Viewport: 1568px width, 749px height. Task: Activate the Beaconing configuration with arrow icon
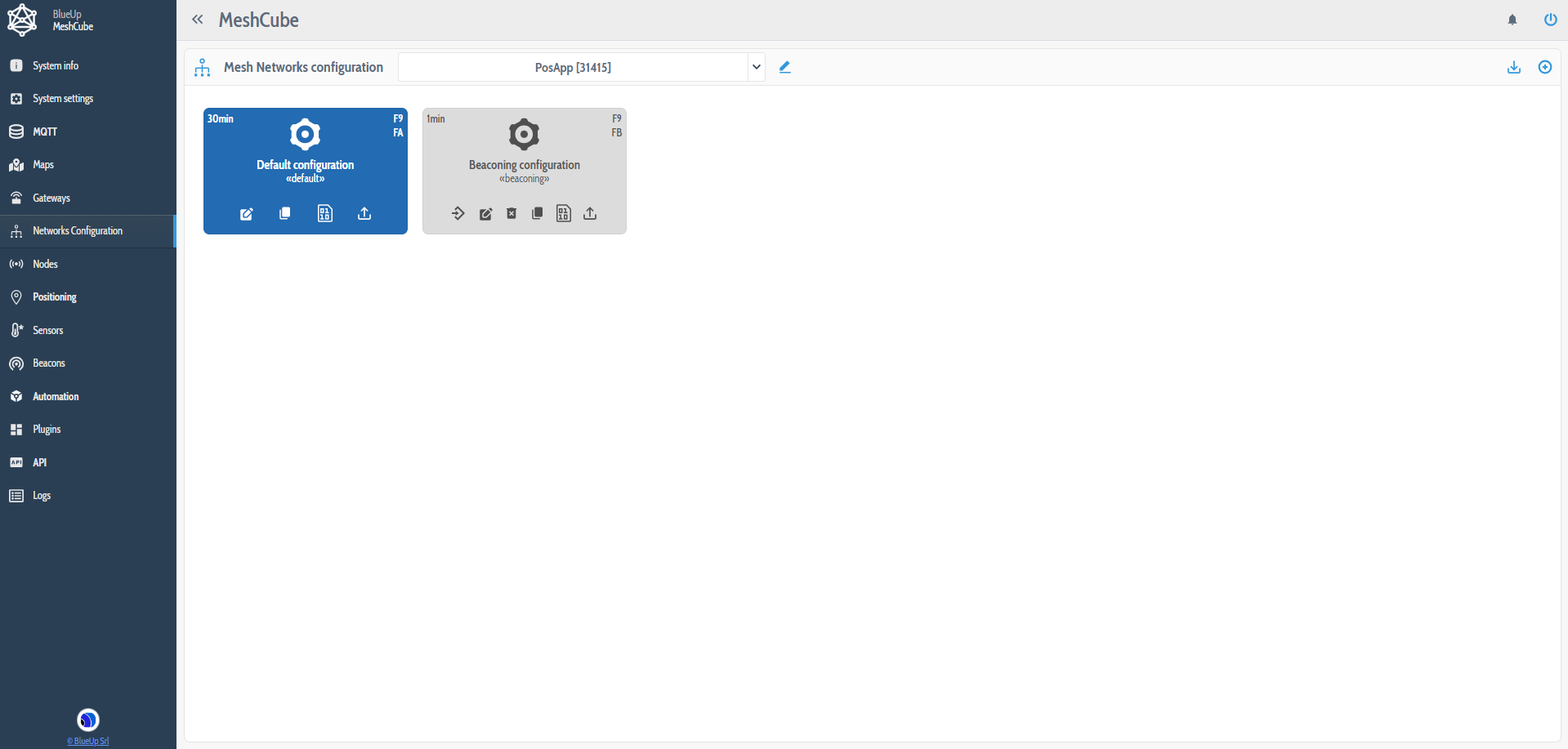pos(458,214)
